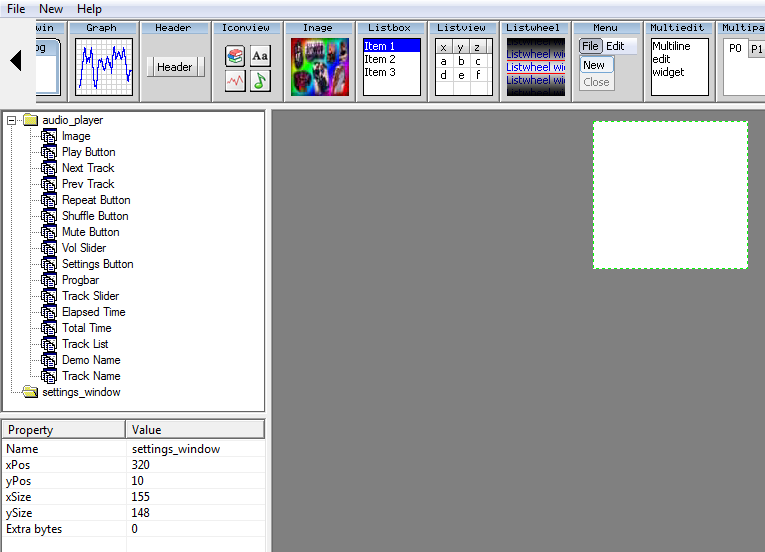This screenshot has height=552, width=765.
Task: Click the xSize value cell
Action: point(195,497)
